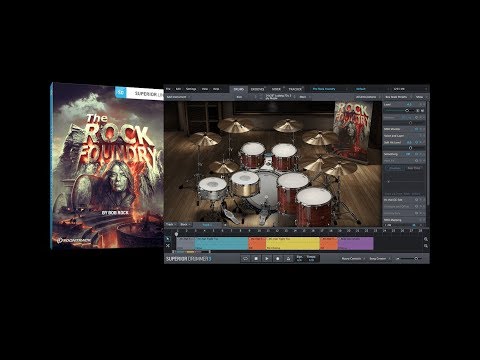Switch to the Tracker tab
Viewport: 480px width, 360px height.
click(295, 89)
